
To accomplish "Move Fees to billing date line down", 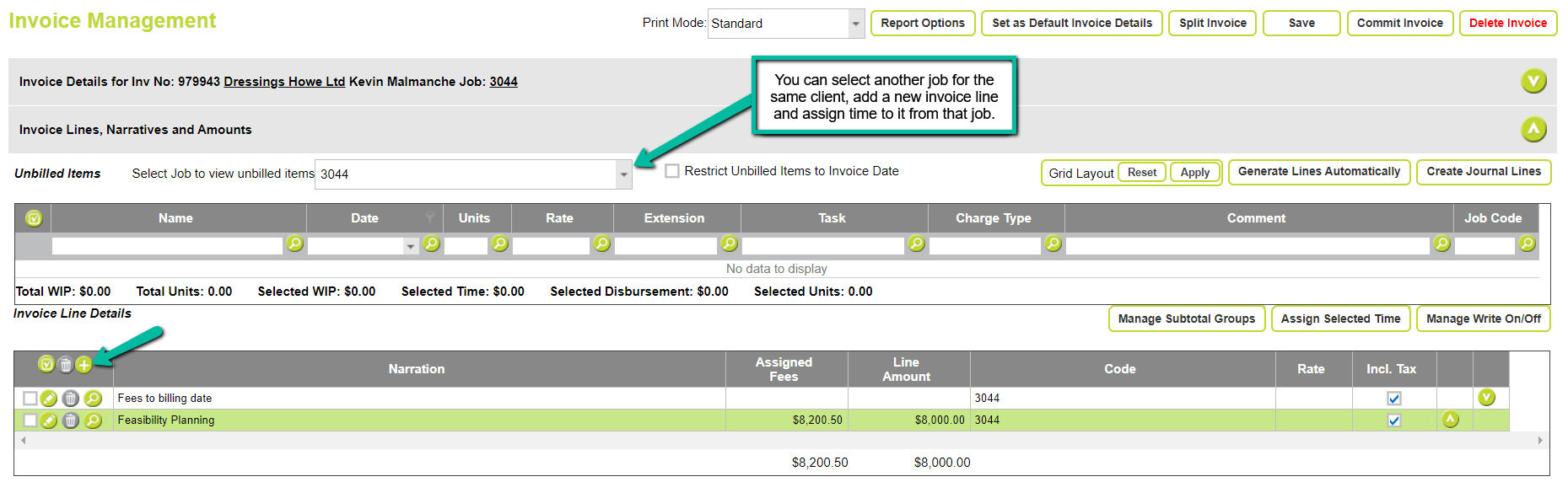I will (x=1486, y=397).
